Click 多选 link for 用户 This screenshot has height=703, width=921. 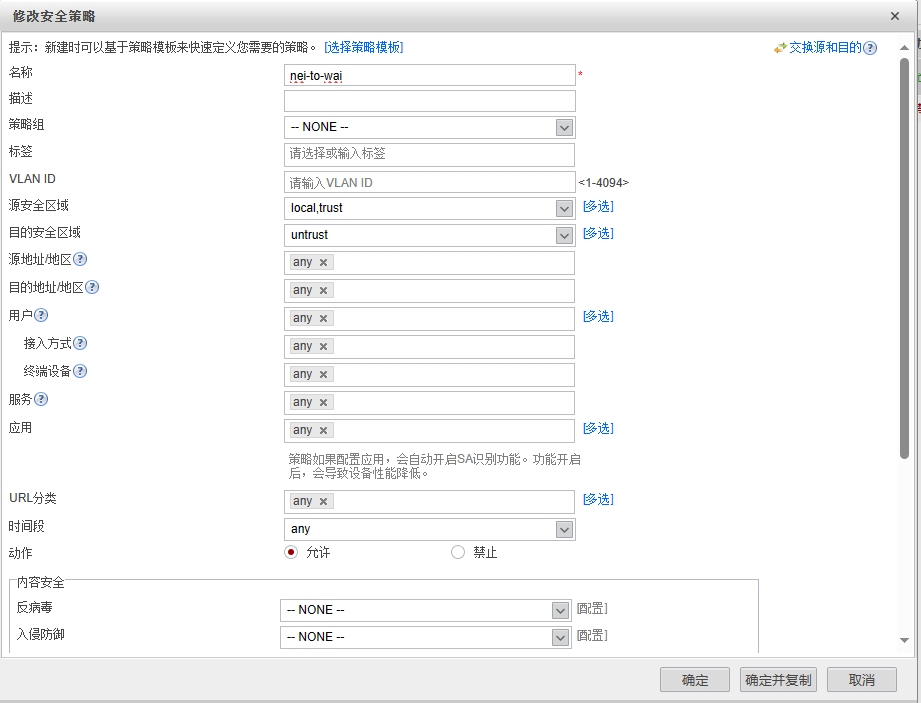point(598,316)
